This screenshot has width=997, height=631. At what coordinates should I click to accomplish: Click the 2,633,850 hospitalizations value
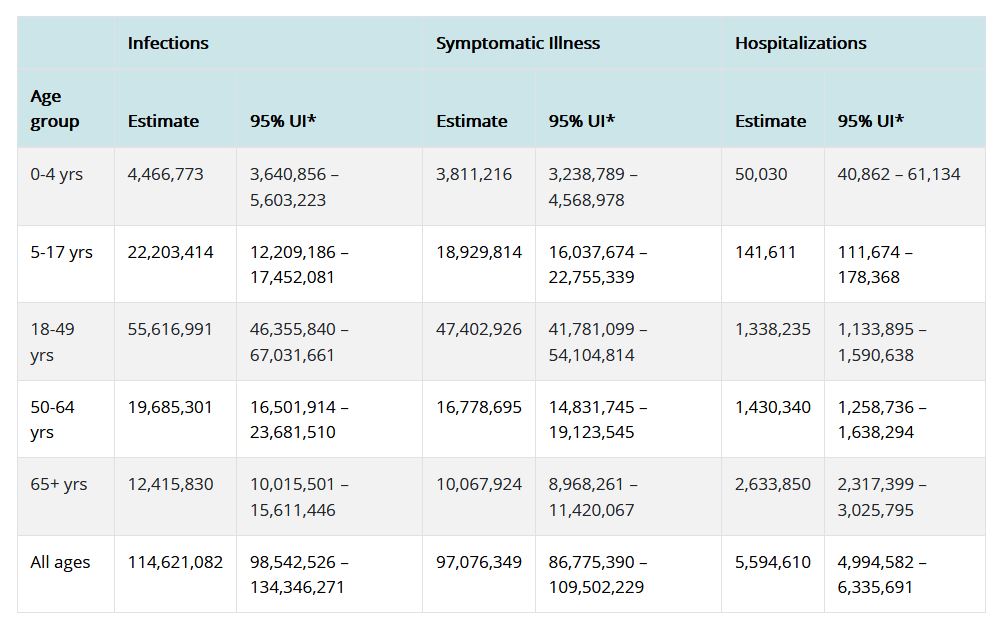773,484
